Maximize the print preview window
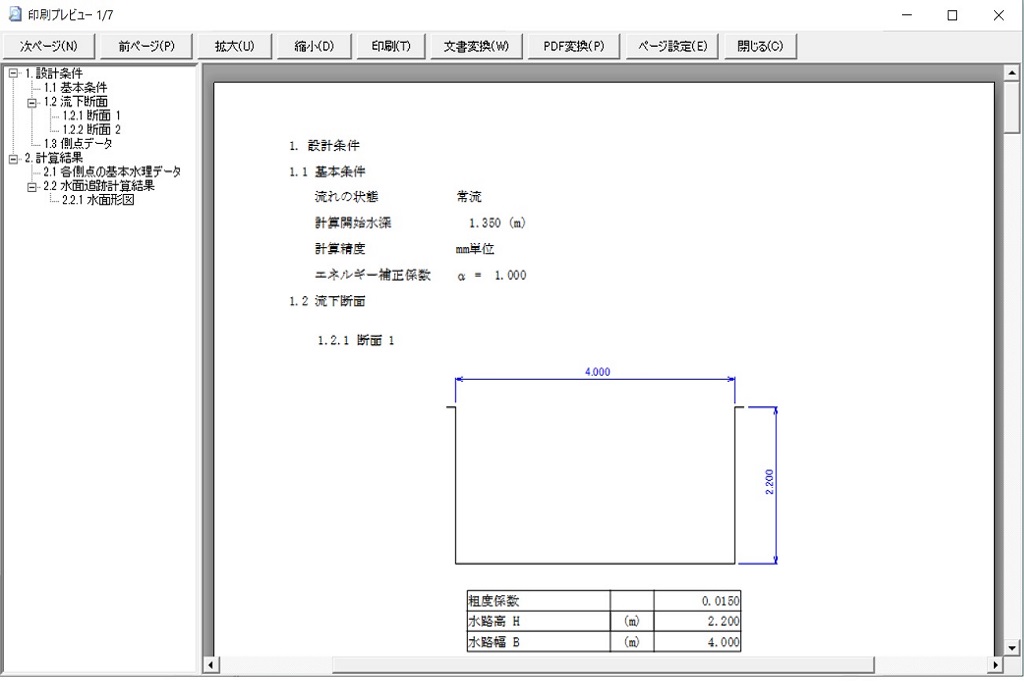The height and width of the screenshot is (682, 1024). click(952, 15)
